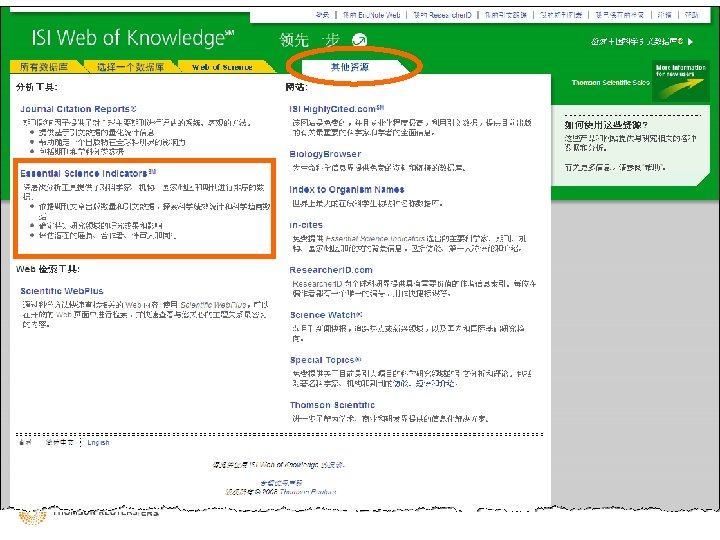Click the 分析工具 section heading

click(x=37, y=87)
